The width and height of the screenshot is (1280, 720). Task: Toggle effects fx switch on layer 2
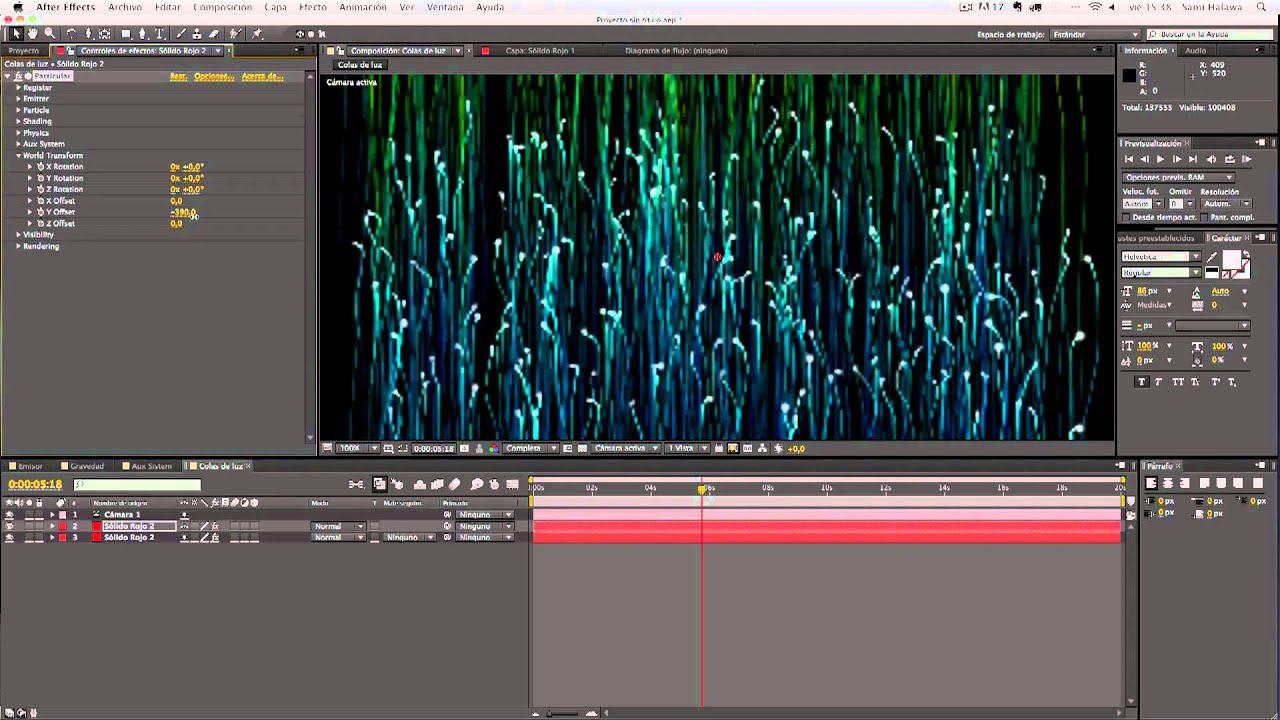(215, 526)
